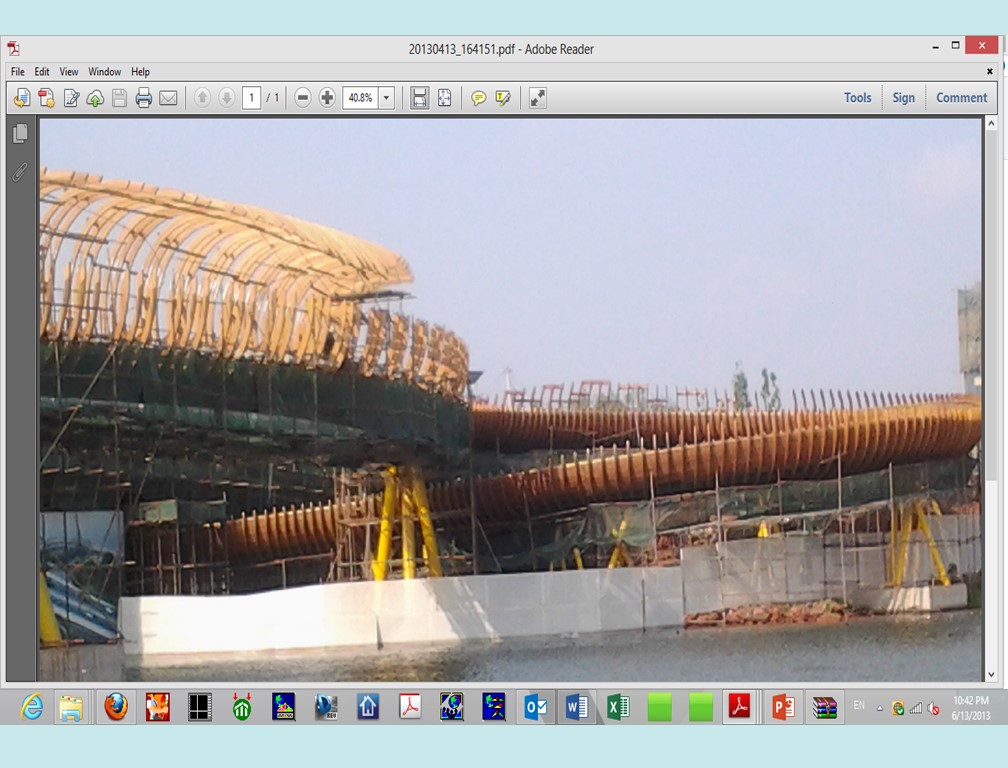
Task: Open the Comment panel
Action: coord(960,97)
